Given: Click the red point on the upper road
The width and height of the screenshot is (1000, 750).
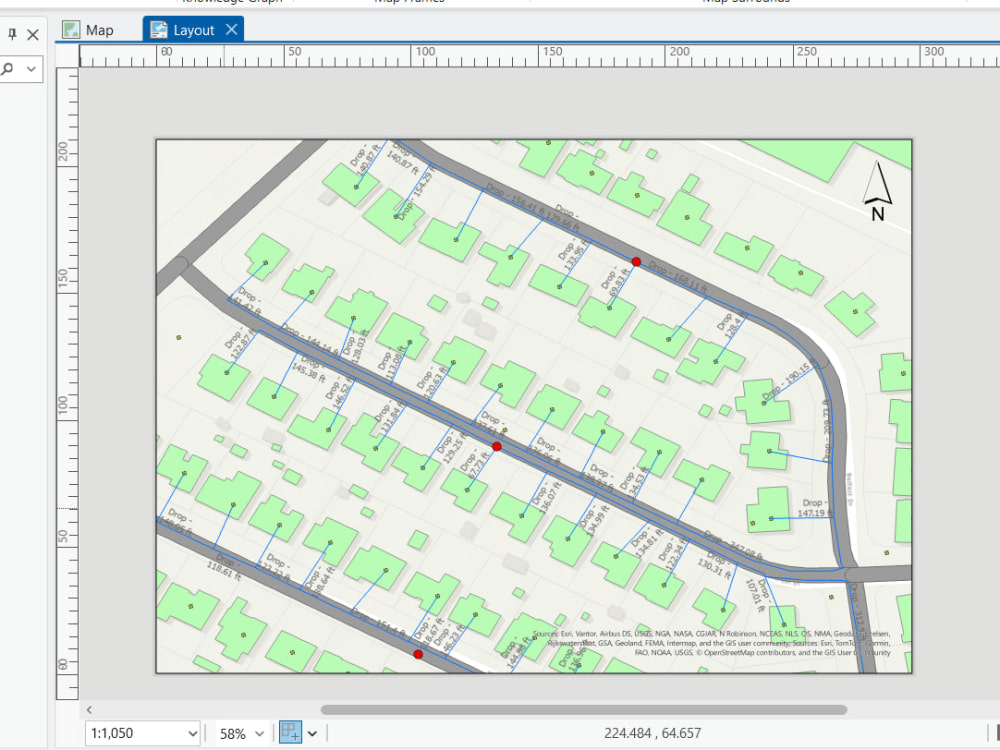Looking at the screenshot, I should coord(636,261).
